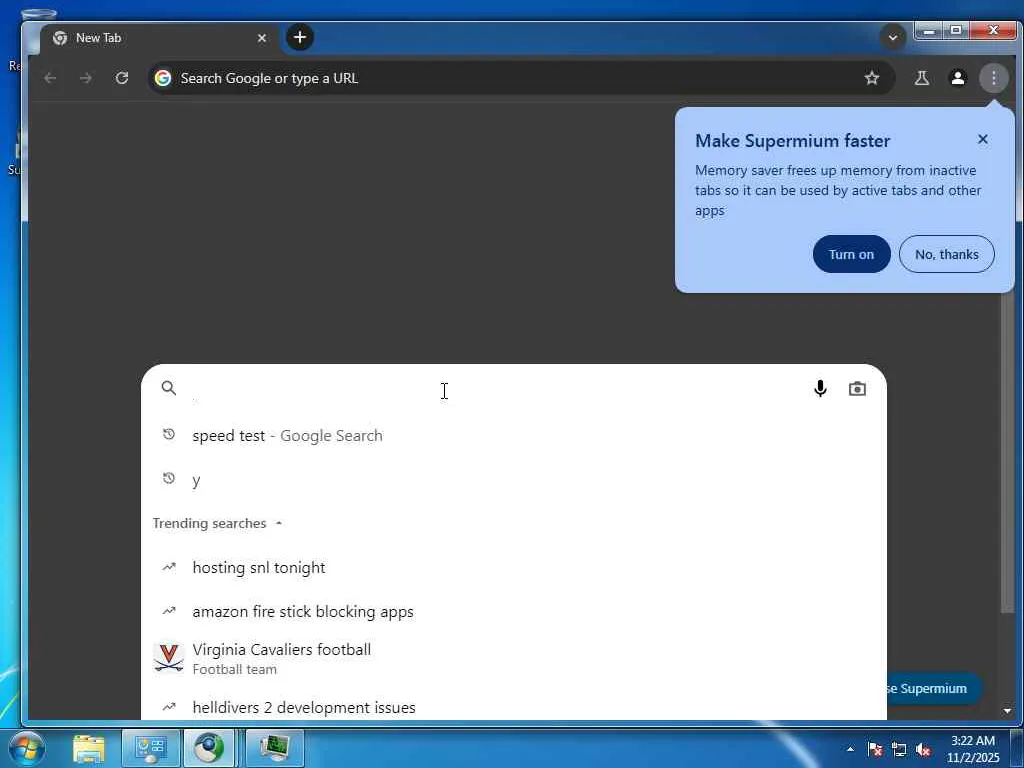Viewport: 1024px width, 768px height.
Task: Open the profile avatar icon
Action: 957,78
